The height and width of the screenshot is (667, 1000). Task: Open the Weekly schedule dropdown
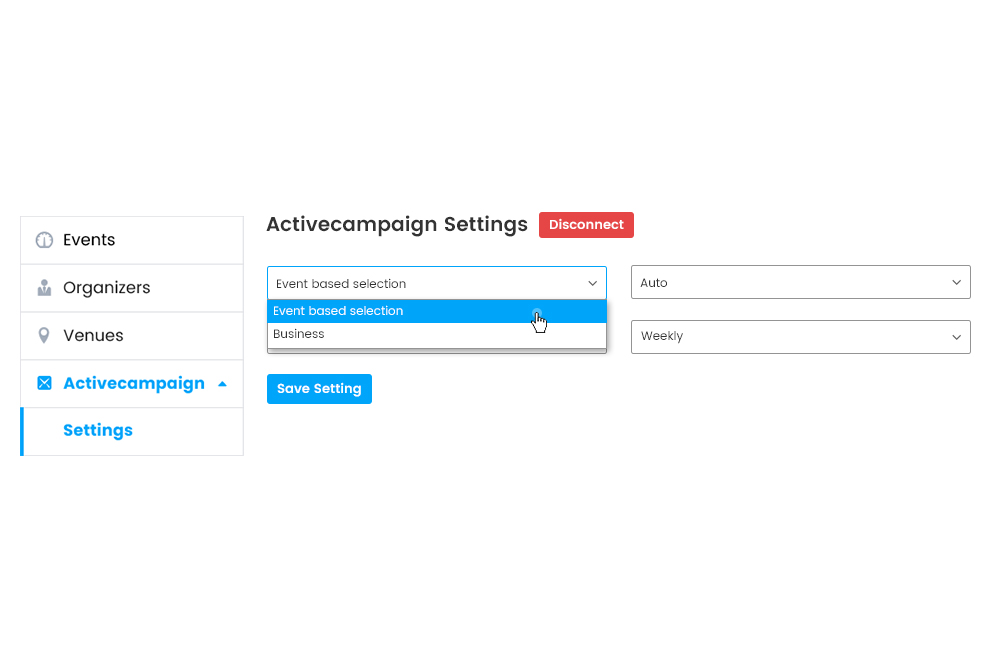pyautogui.click(x=800, y=337)
